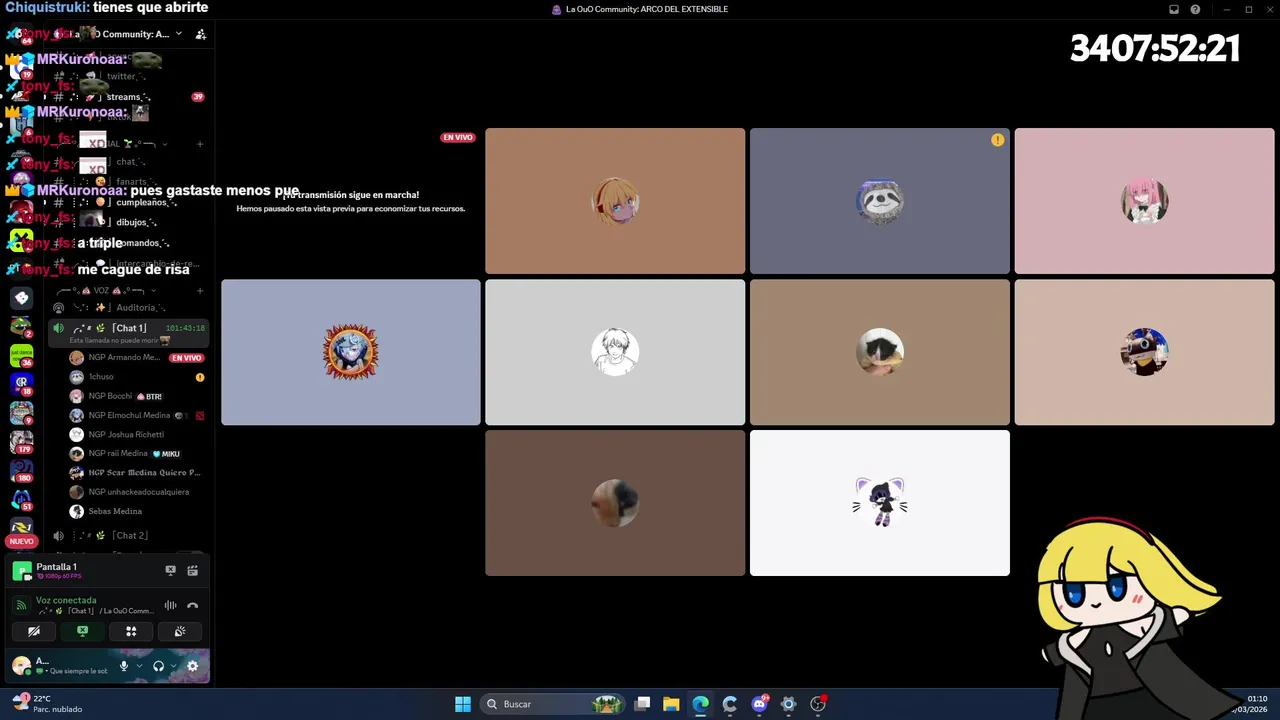Open the microphone input options arrow

click(139, 666)
